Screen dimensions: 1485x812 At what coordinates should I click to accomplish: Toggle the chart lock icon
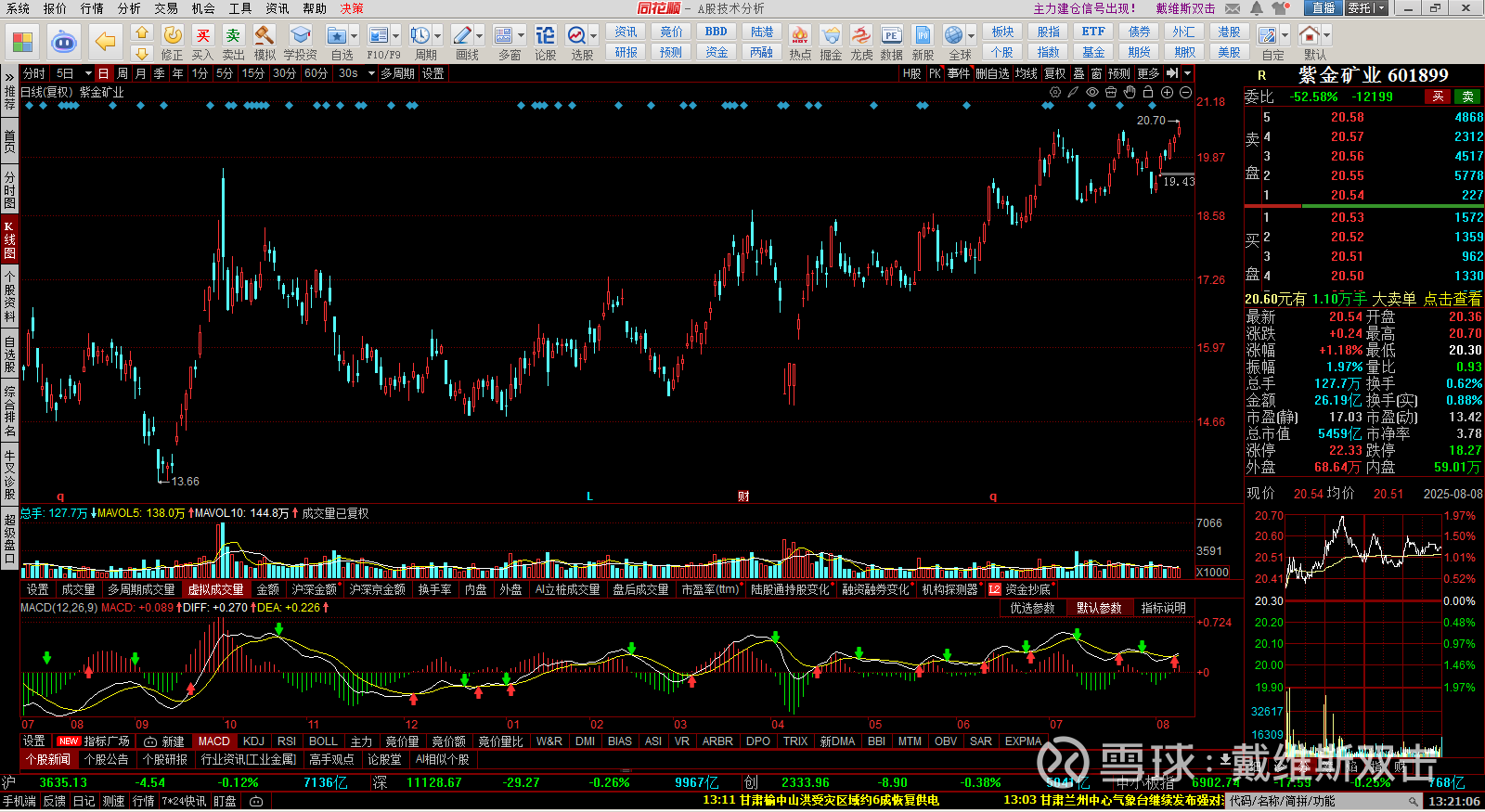(1148, 92)
